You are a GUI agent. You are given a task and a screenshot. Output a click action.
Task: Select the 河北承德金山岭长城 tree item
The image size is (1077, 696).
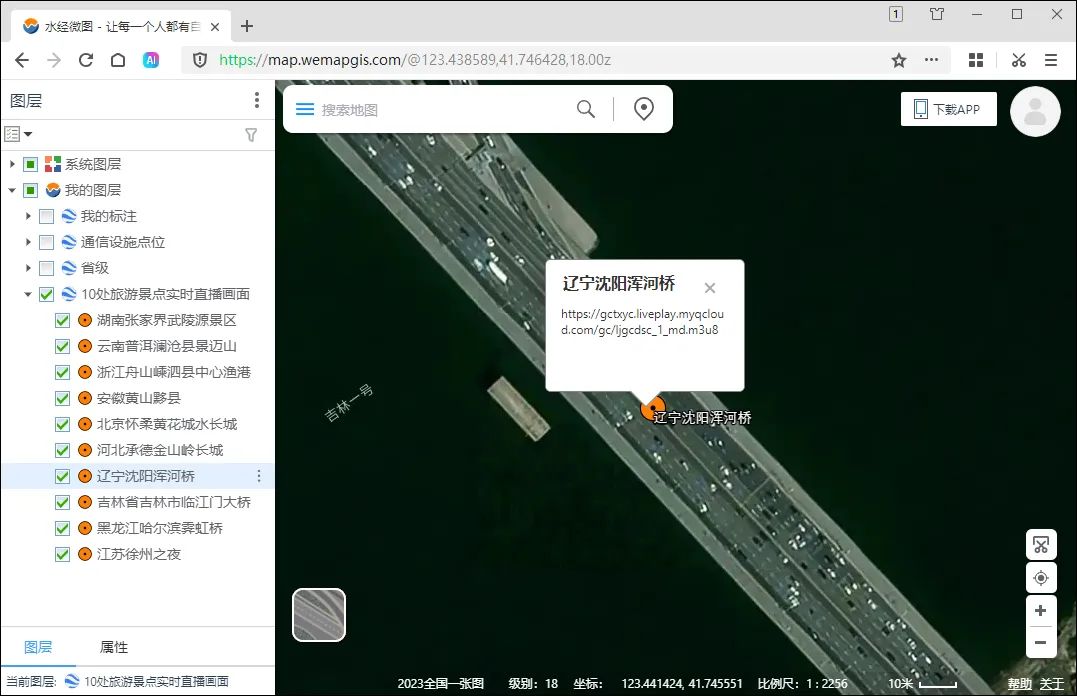click(160, 450)
